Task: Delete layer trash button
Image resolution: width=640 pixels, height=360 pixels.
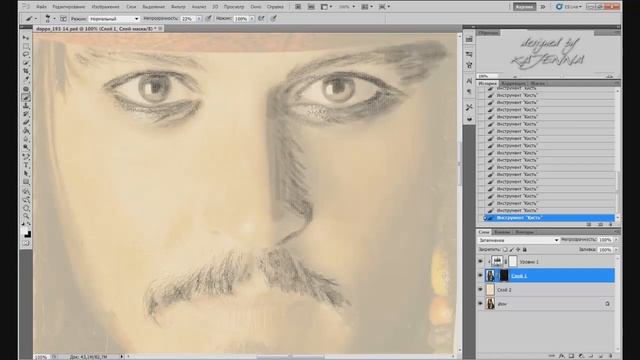Action: (611, 356)
